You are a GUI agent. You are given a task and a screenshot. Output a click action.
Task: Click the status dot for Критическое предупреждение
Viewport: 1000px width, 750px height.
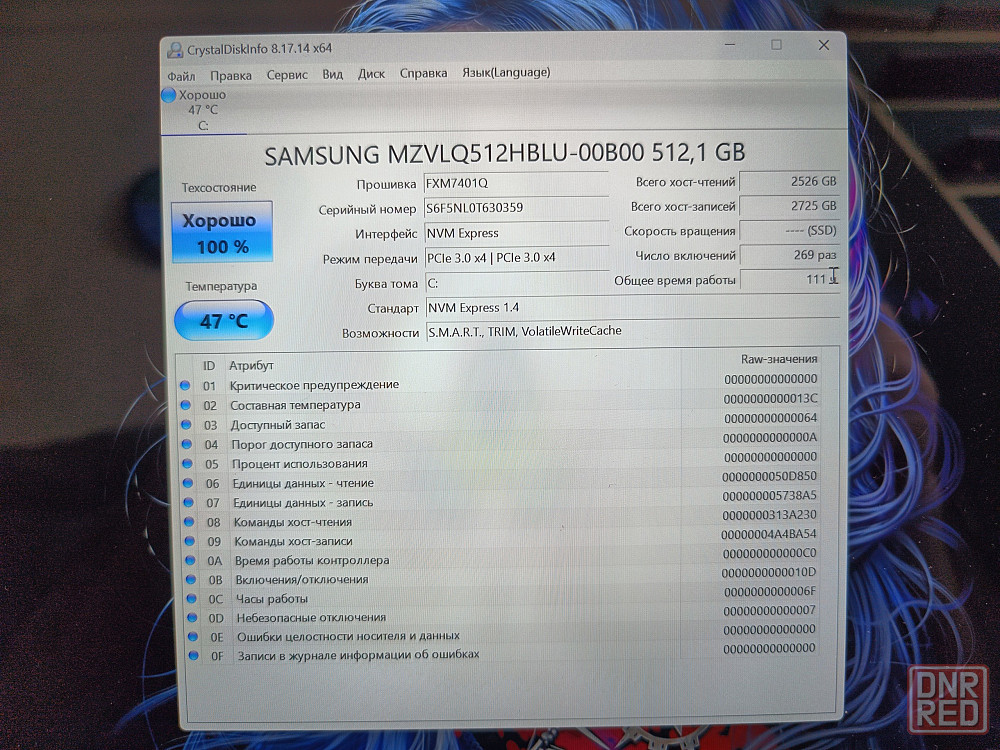(185, 385)
